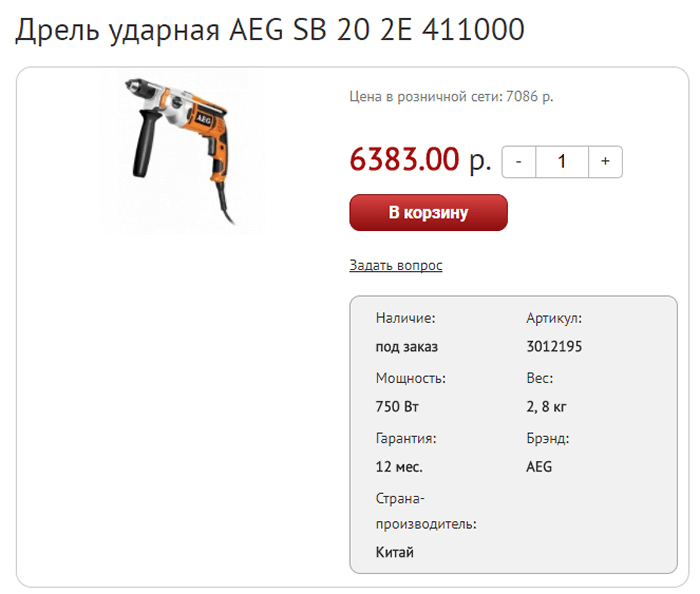Click the quantity input field showing 1
Image resolution: width=700 pixels, height=594 pixels.
tap(562, 162)
